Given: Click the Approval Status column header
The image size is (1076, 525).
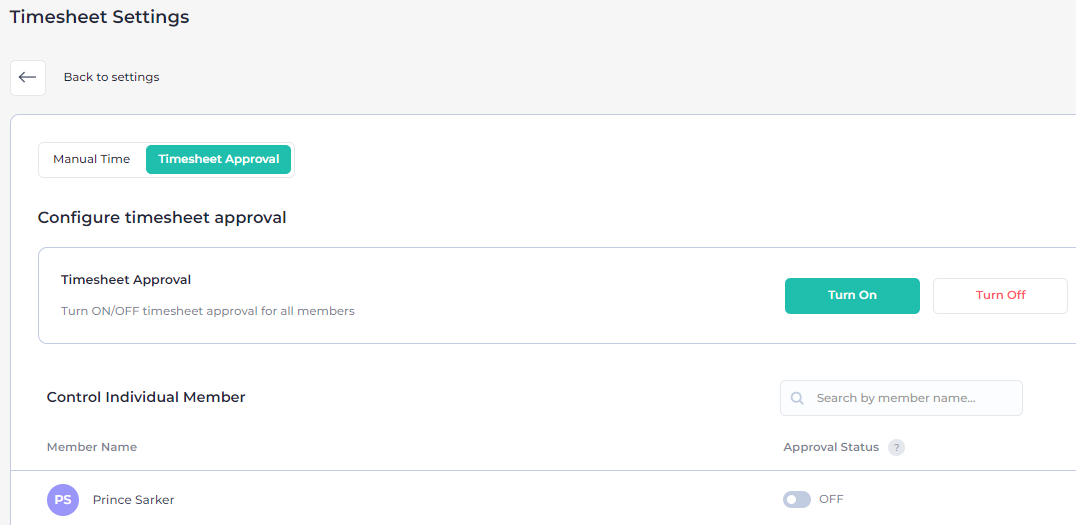Looking at the screenshot, I should point(831,447).
